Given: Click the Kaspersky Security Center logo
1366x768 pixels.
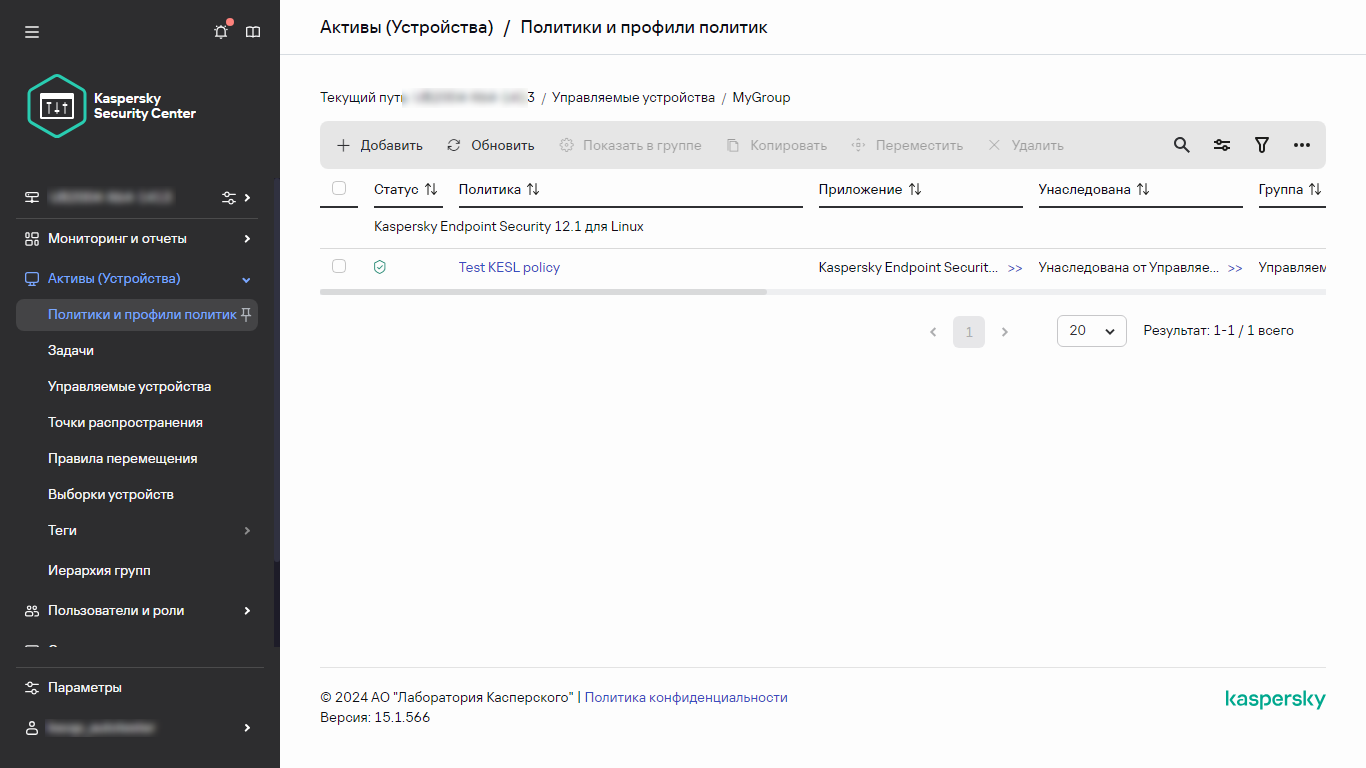Looking at the screenshot, I should [x=111, y=106].
